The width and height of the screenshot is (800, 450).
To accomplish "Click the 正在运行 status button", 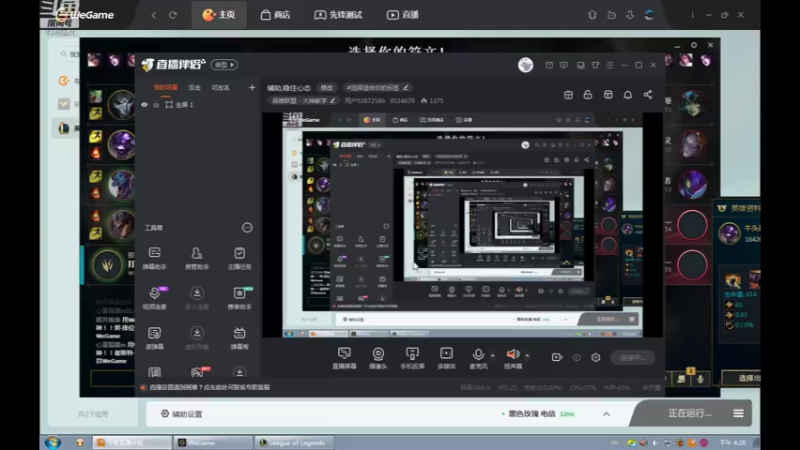I will point(689,413).
